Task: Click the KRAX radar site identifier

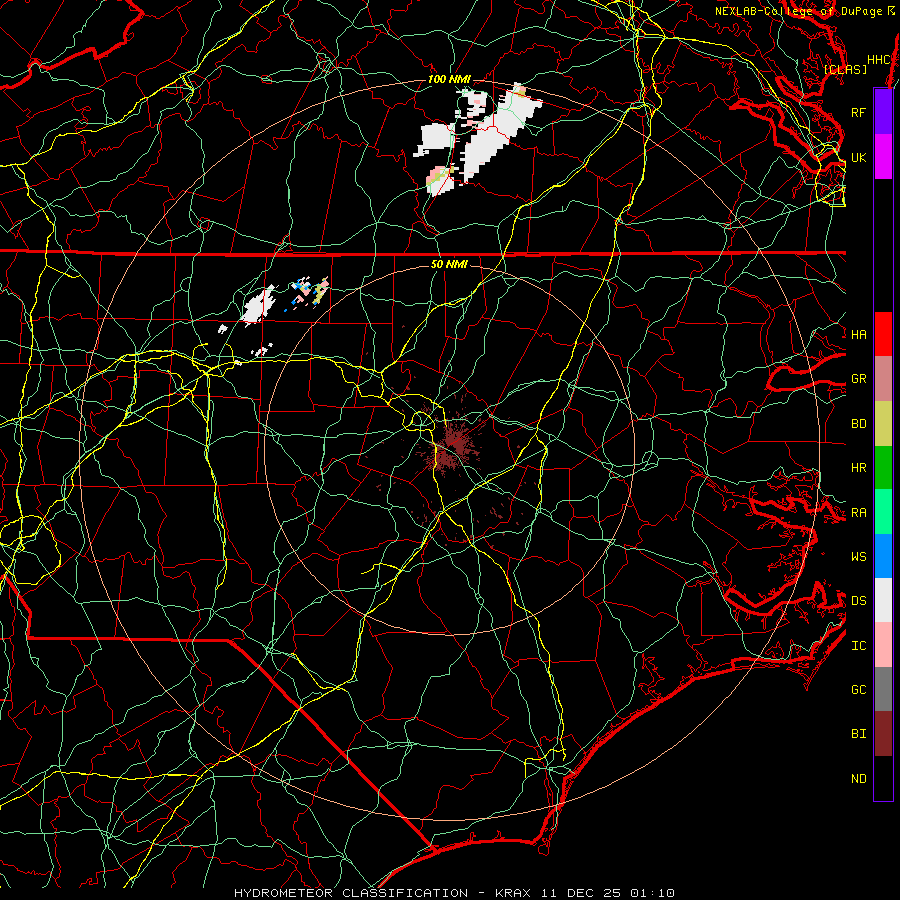Action: (513, 893)
